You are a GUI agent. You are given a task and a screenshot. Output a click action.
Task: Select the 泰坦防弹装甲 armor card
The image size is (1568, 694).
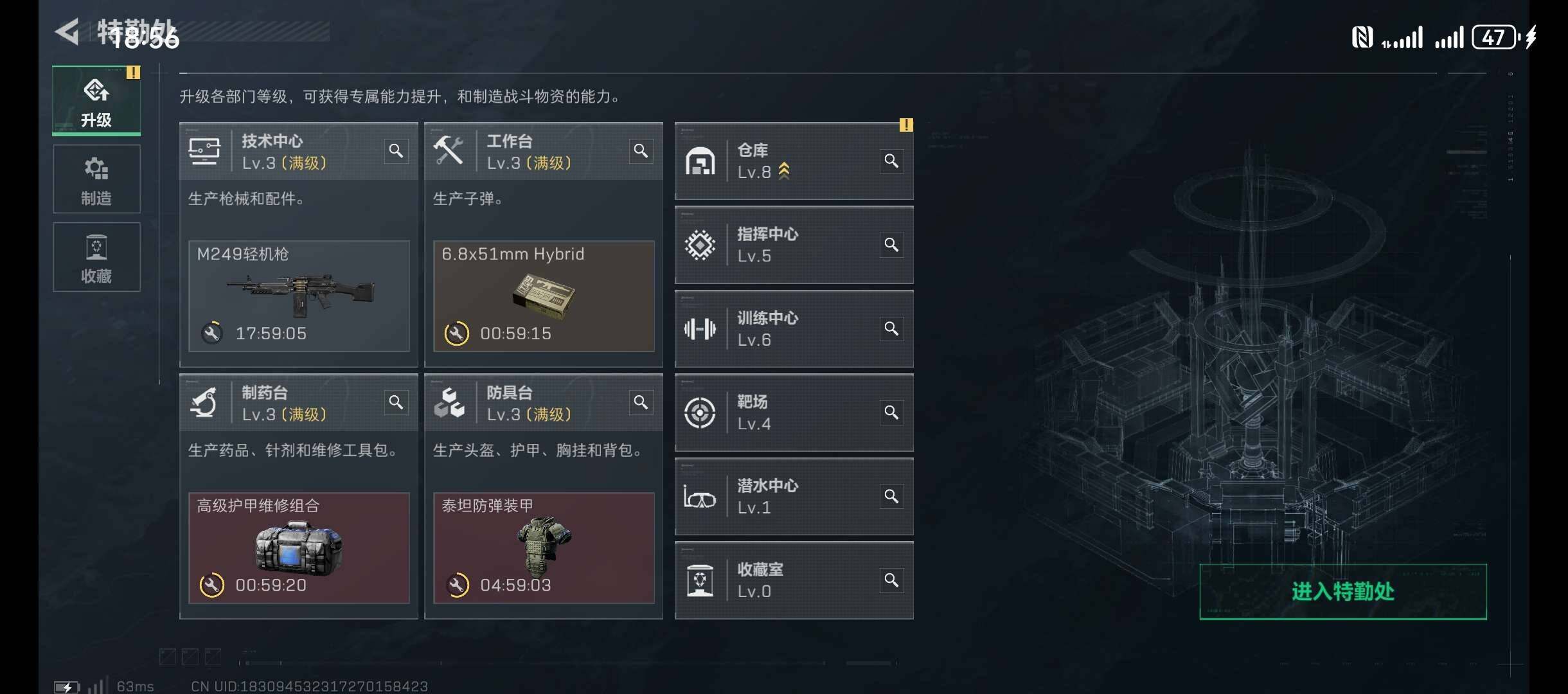[544, 548]
